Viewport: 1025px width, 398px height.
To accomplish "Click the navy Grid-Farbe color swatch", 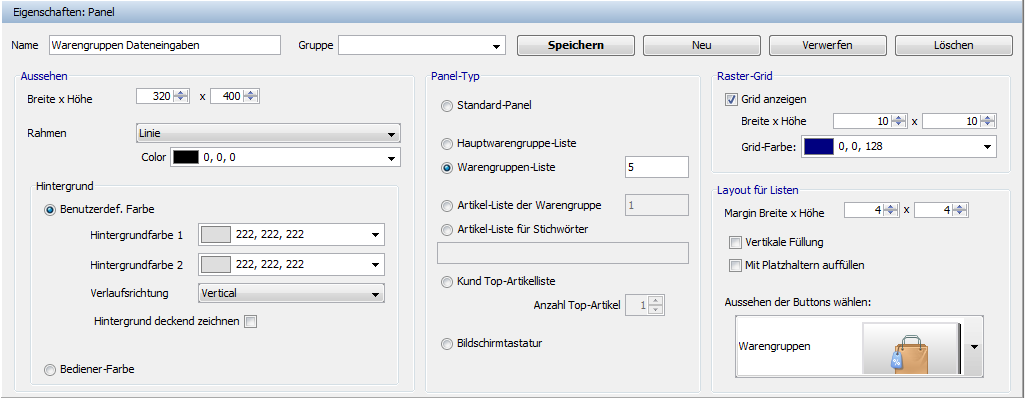I will 818,146.
